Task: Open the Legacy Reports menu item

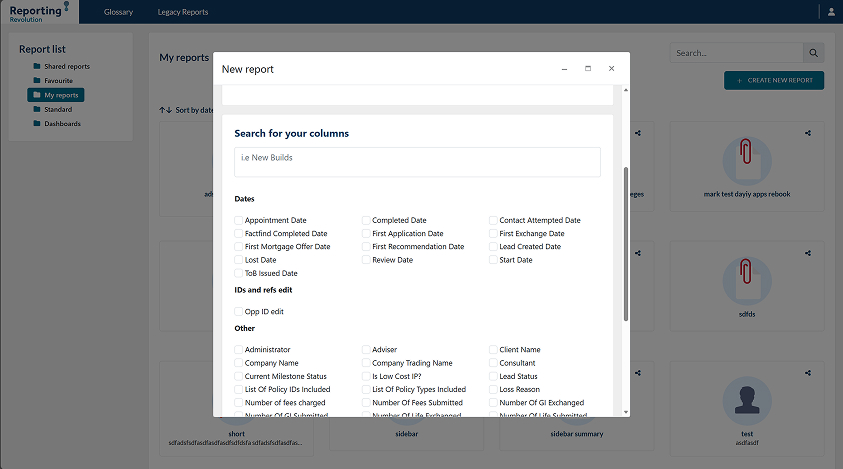Action: coord(183,12)
